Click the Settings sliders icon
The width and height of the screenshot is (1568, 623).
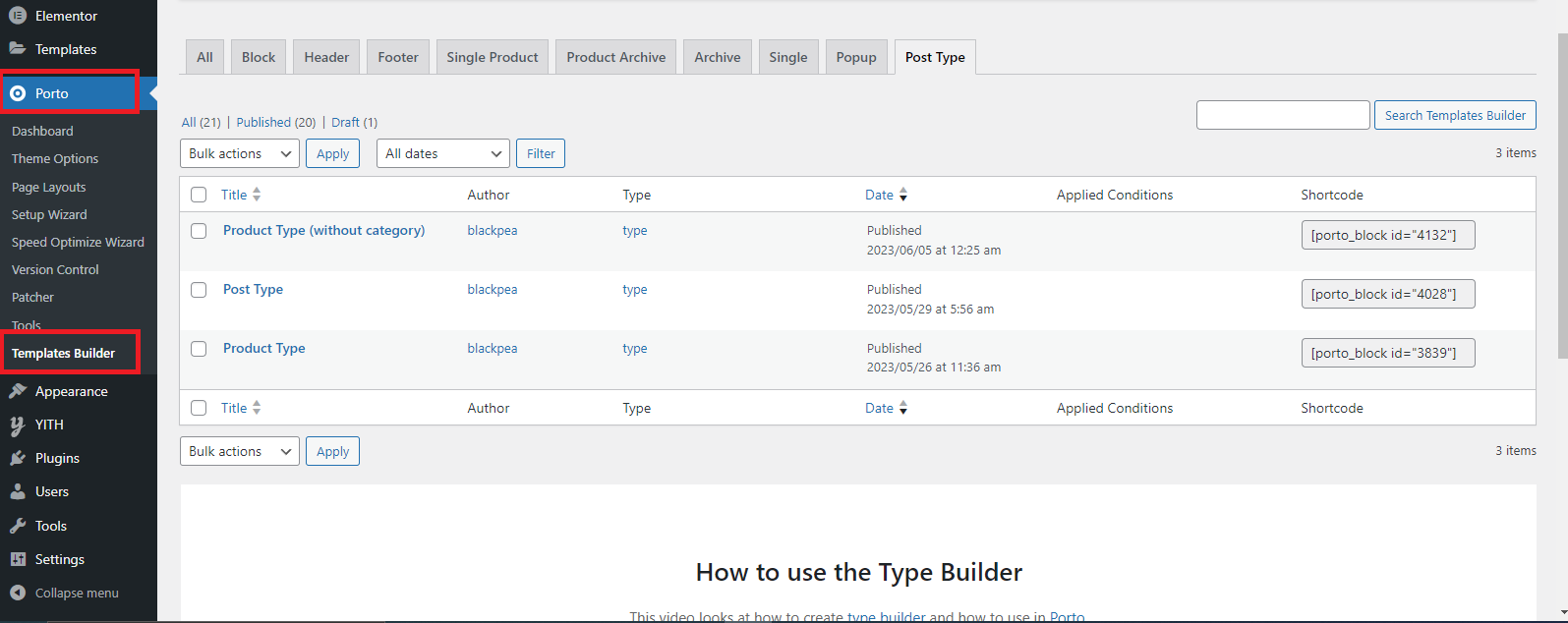coord(18,559)
